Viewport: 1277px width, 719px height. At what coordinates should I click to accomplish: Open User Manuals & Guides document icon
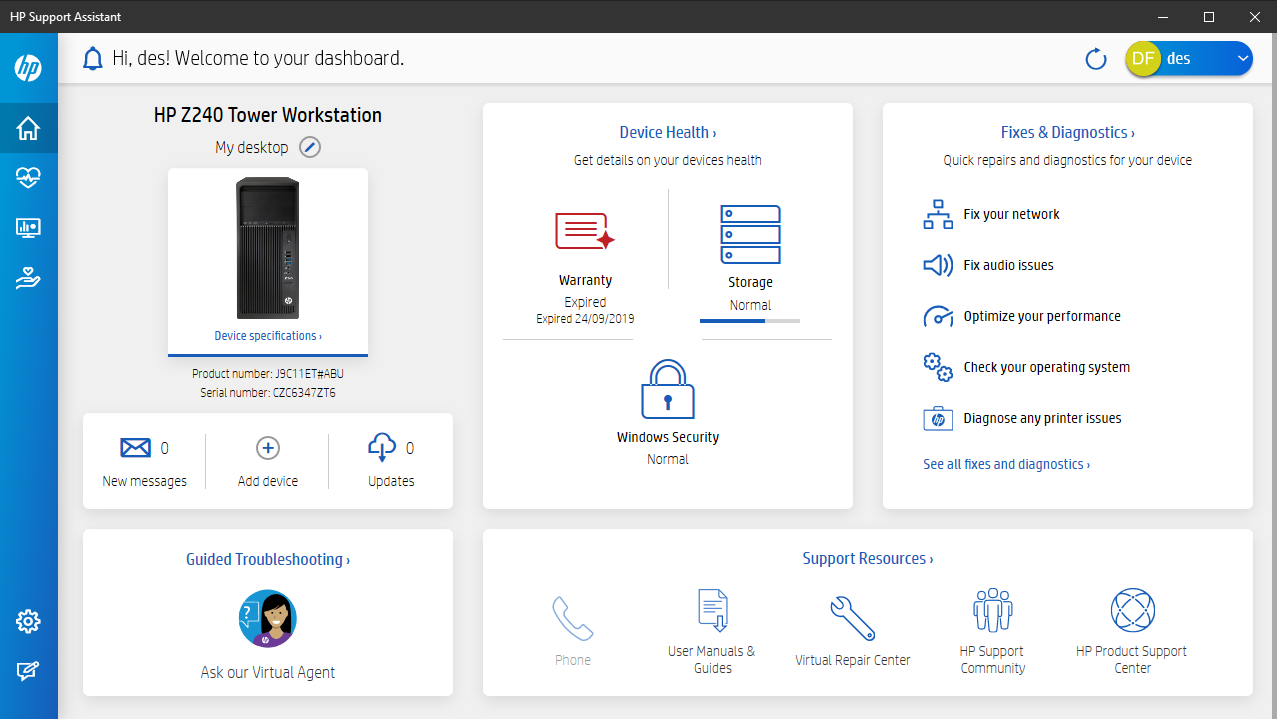point(712,611)
